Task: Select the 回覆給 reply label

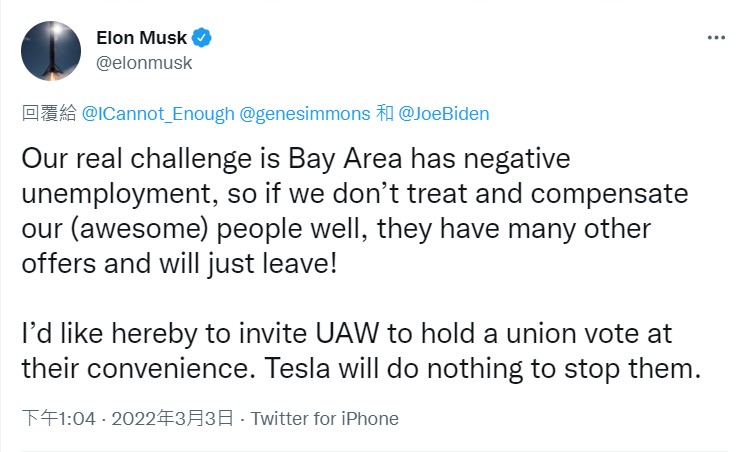Action: (49, 114)
